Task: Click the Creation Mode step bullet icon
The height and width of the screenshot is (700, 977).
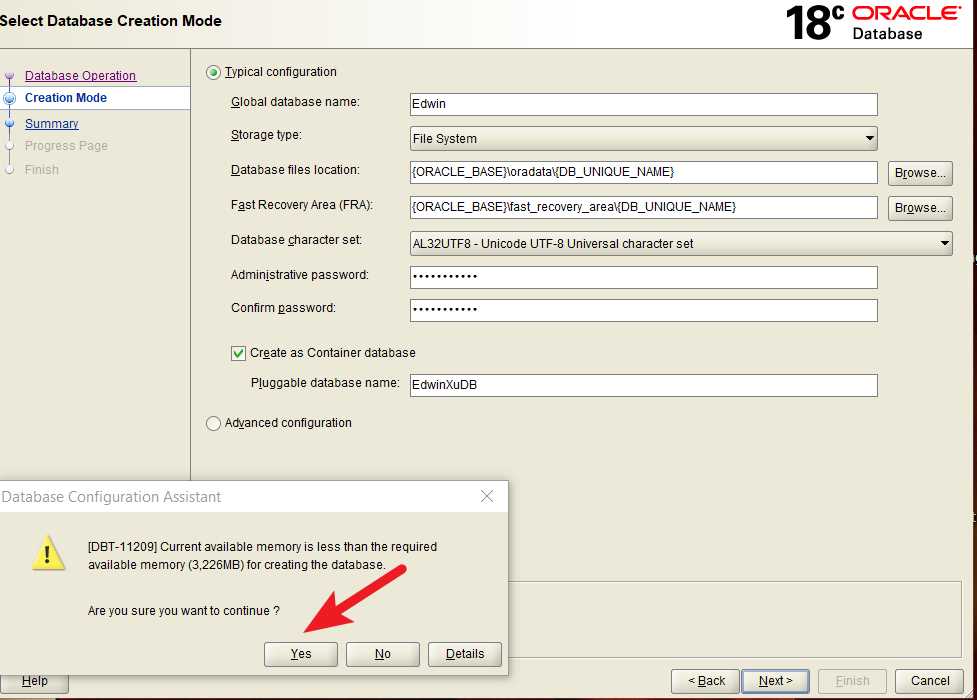Action: coord(9,98)
